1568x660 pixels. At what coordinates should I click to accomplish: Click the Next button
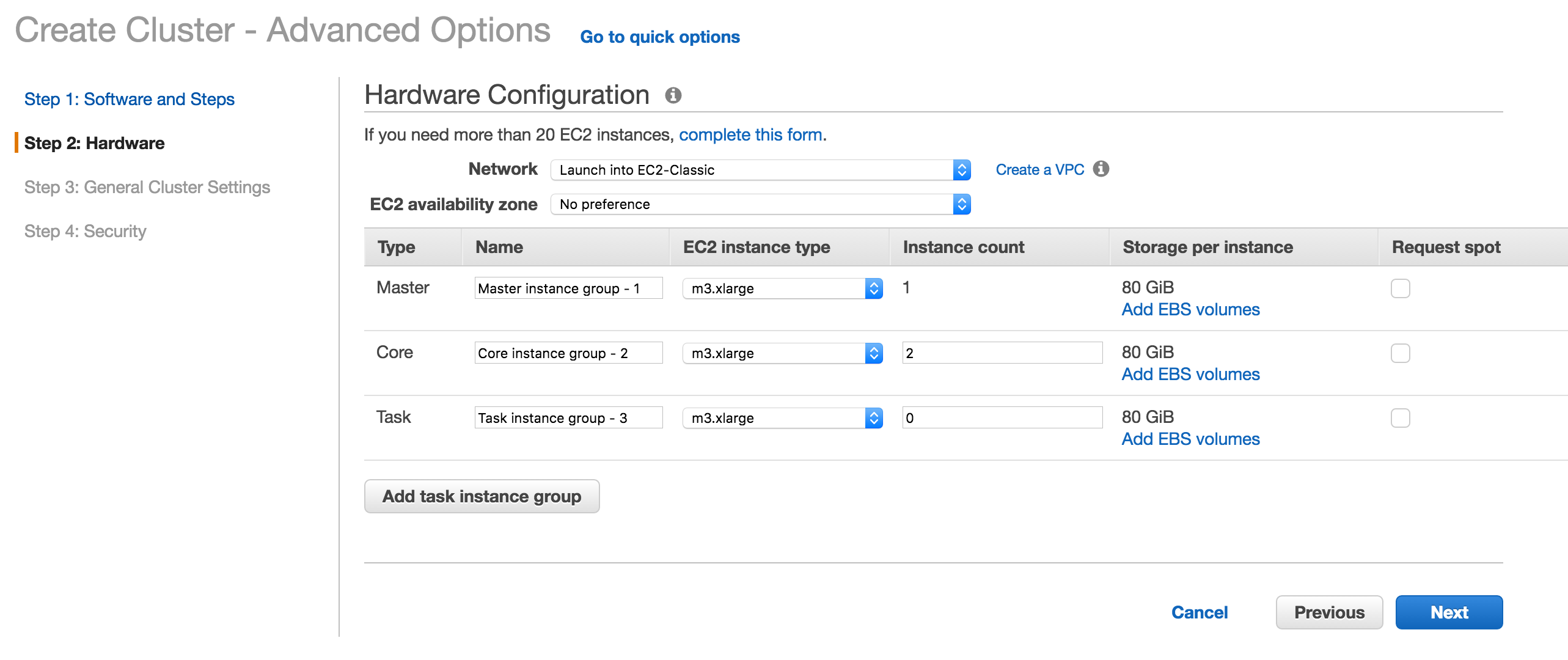[x=1448, y=612]
